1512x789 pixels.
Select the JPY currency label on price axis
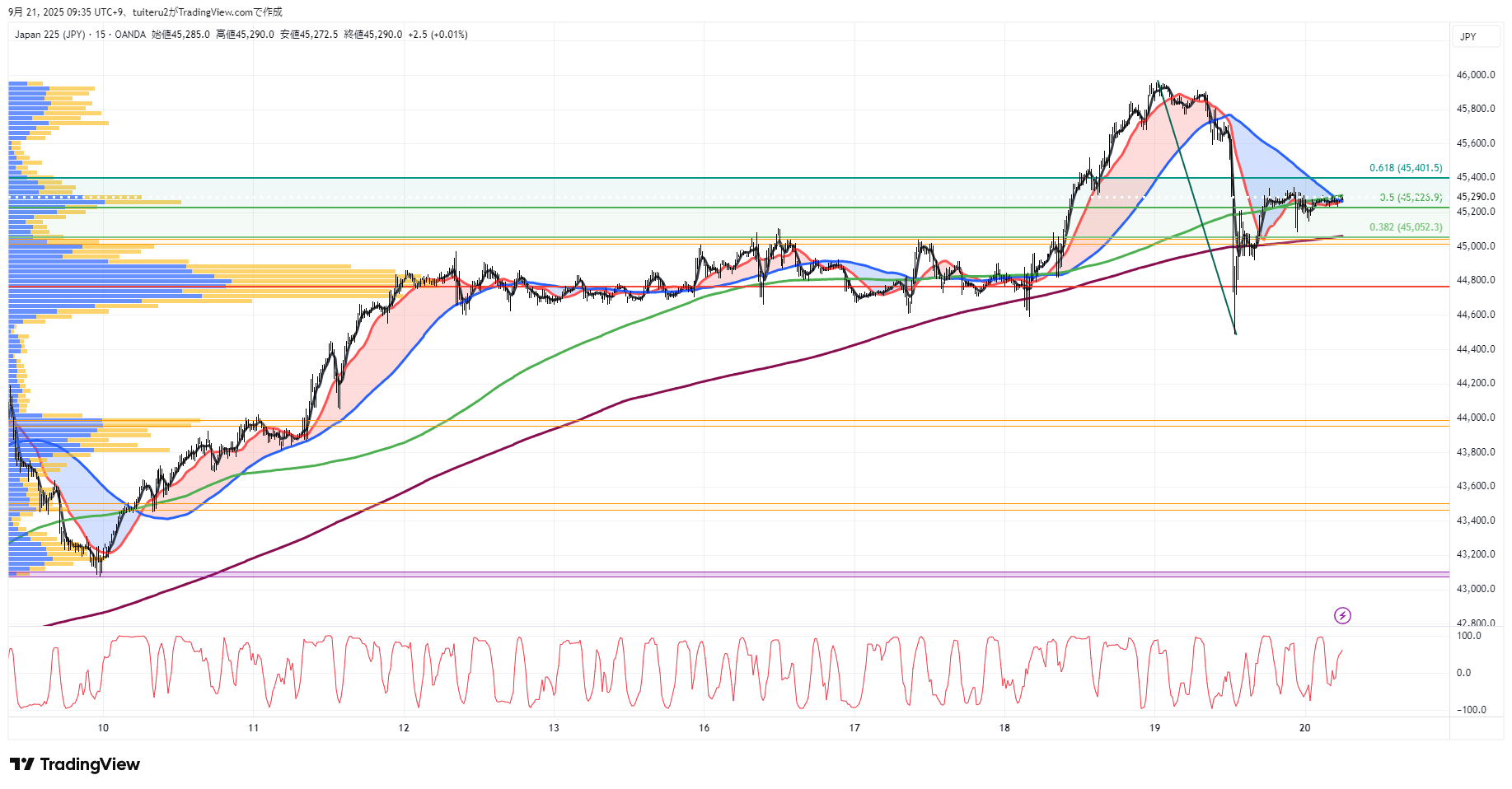(1468, 37)
